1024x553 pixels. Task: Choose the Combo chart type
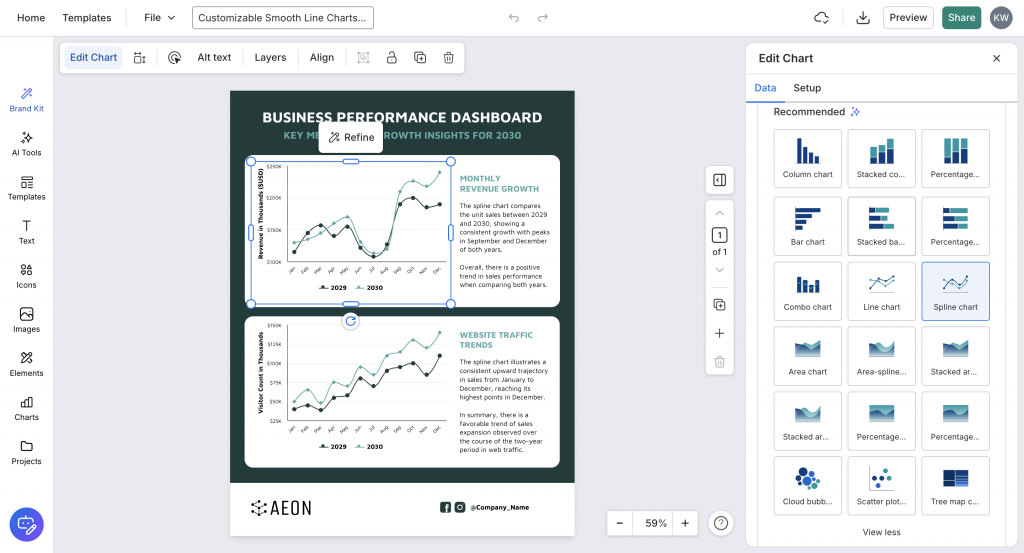[x=807, y=291]
